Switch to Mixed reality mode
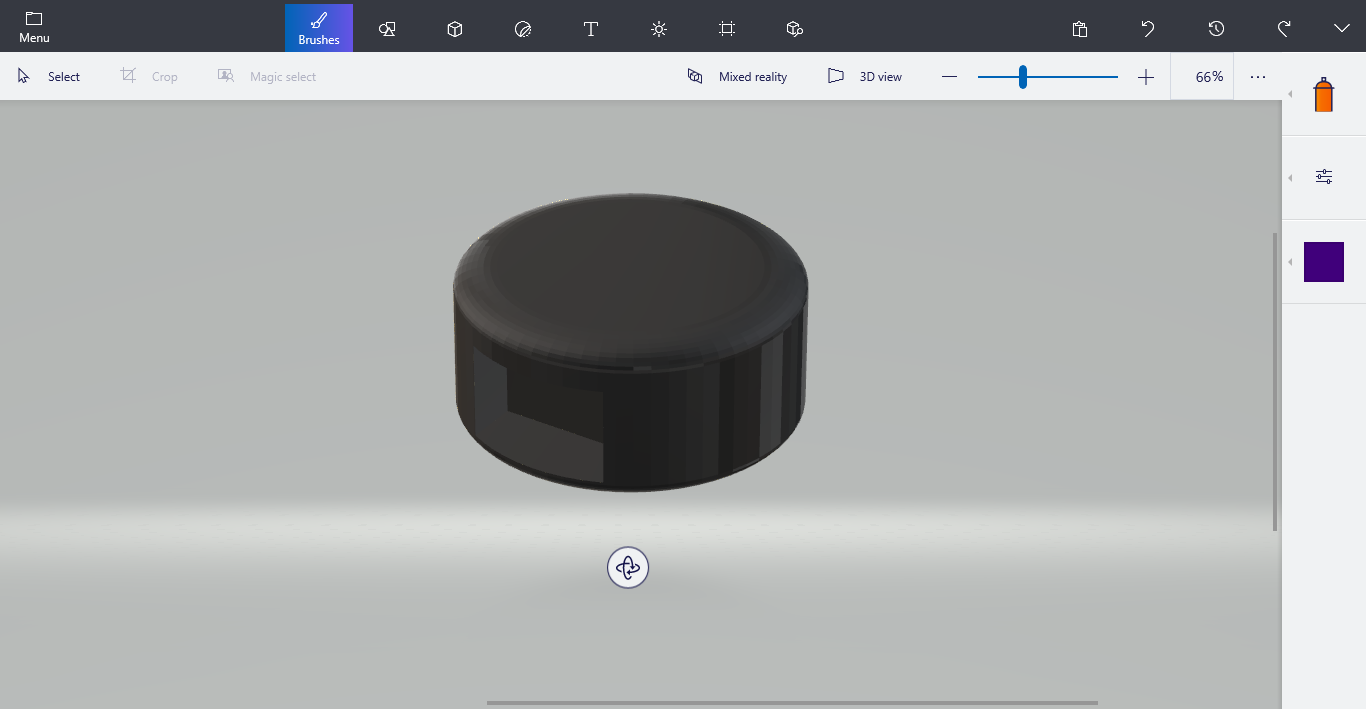 737,76
